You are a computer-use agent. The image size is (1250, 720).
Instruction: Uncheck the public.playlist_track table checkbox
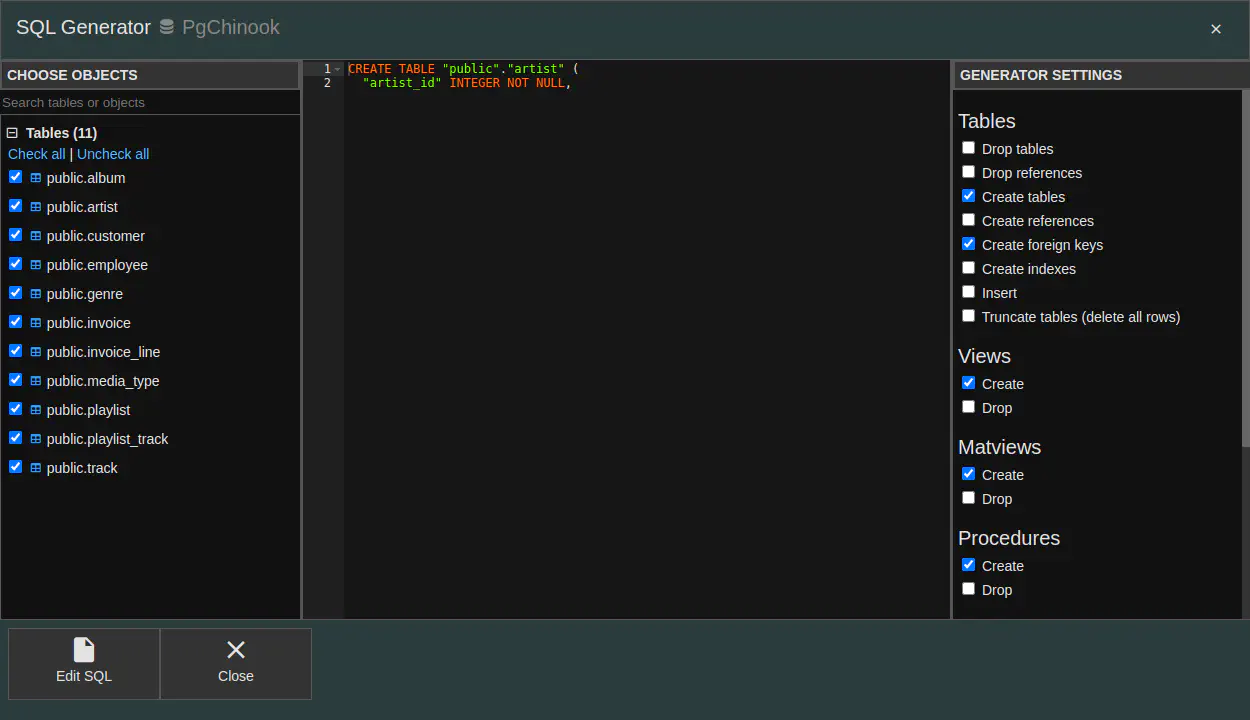pyautogui.click(x=15, y=438)
